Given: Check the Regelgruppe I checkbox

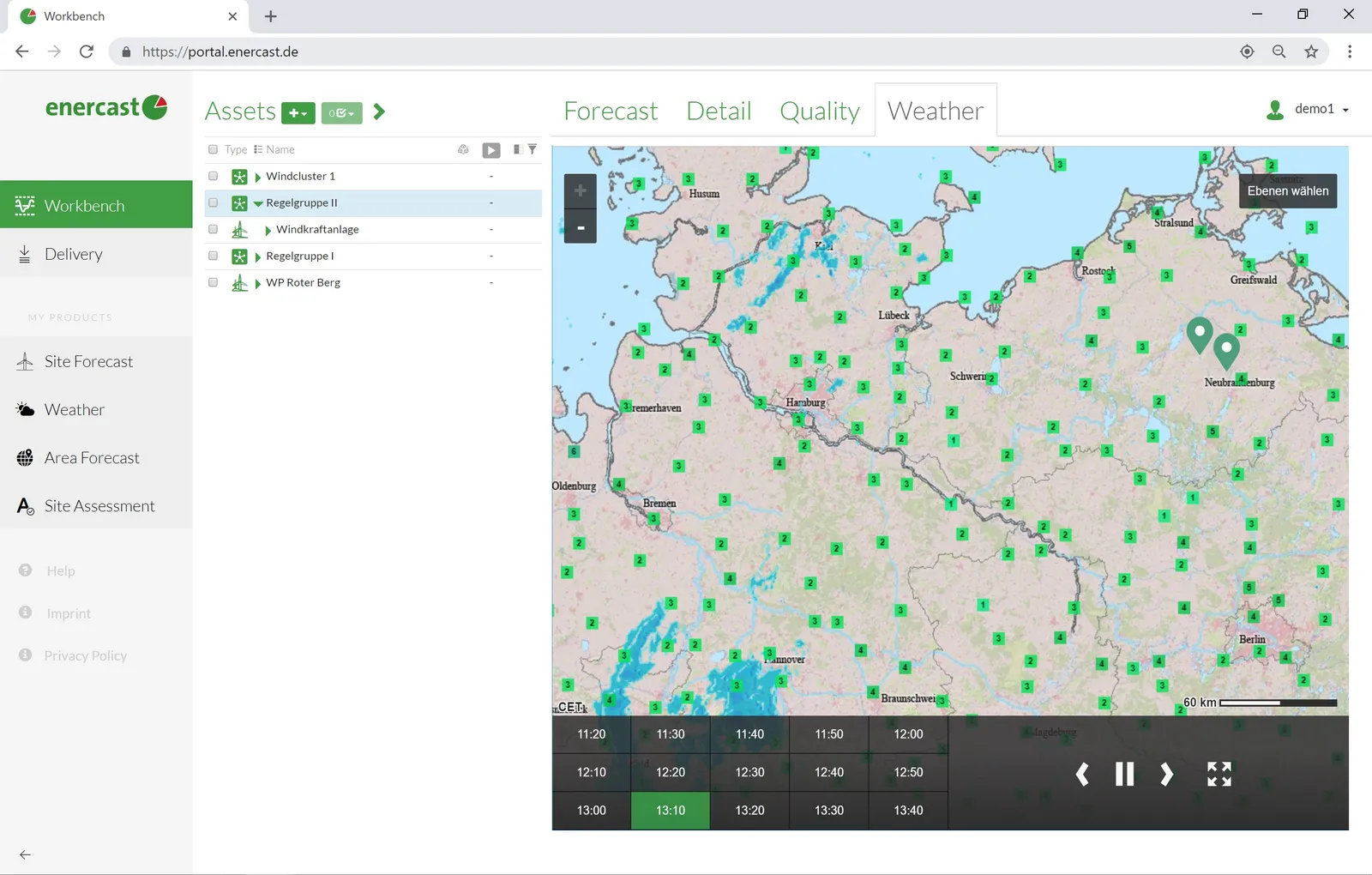Looking at the screenshot, I should tap(213, 256).
